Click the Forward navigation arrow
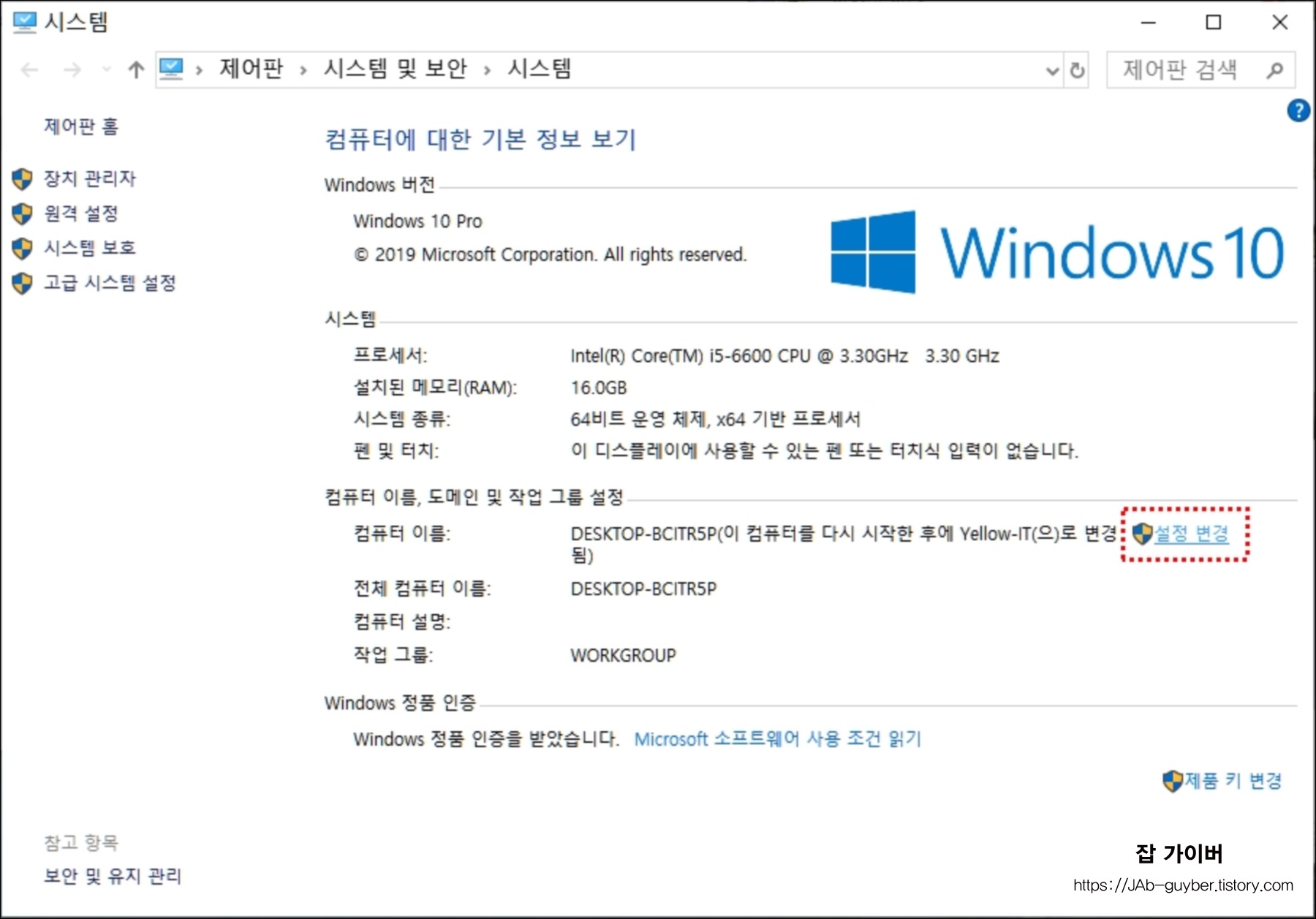Screen dimensions: 1316x919 72,70
